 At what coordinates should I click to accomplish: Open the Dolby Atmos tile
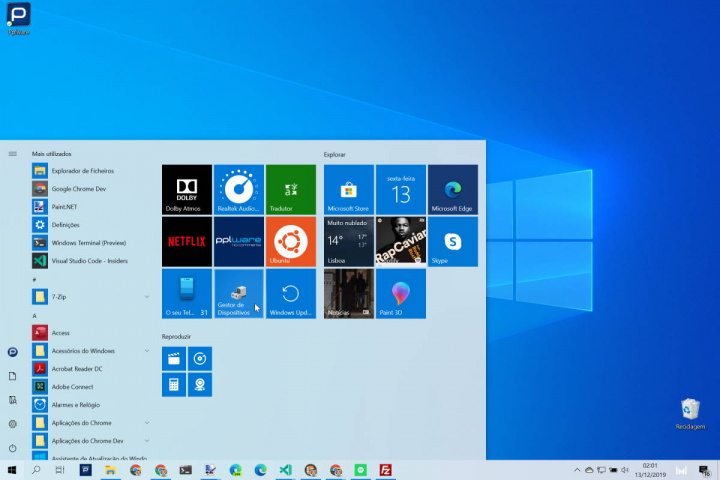point(187,189)
